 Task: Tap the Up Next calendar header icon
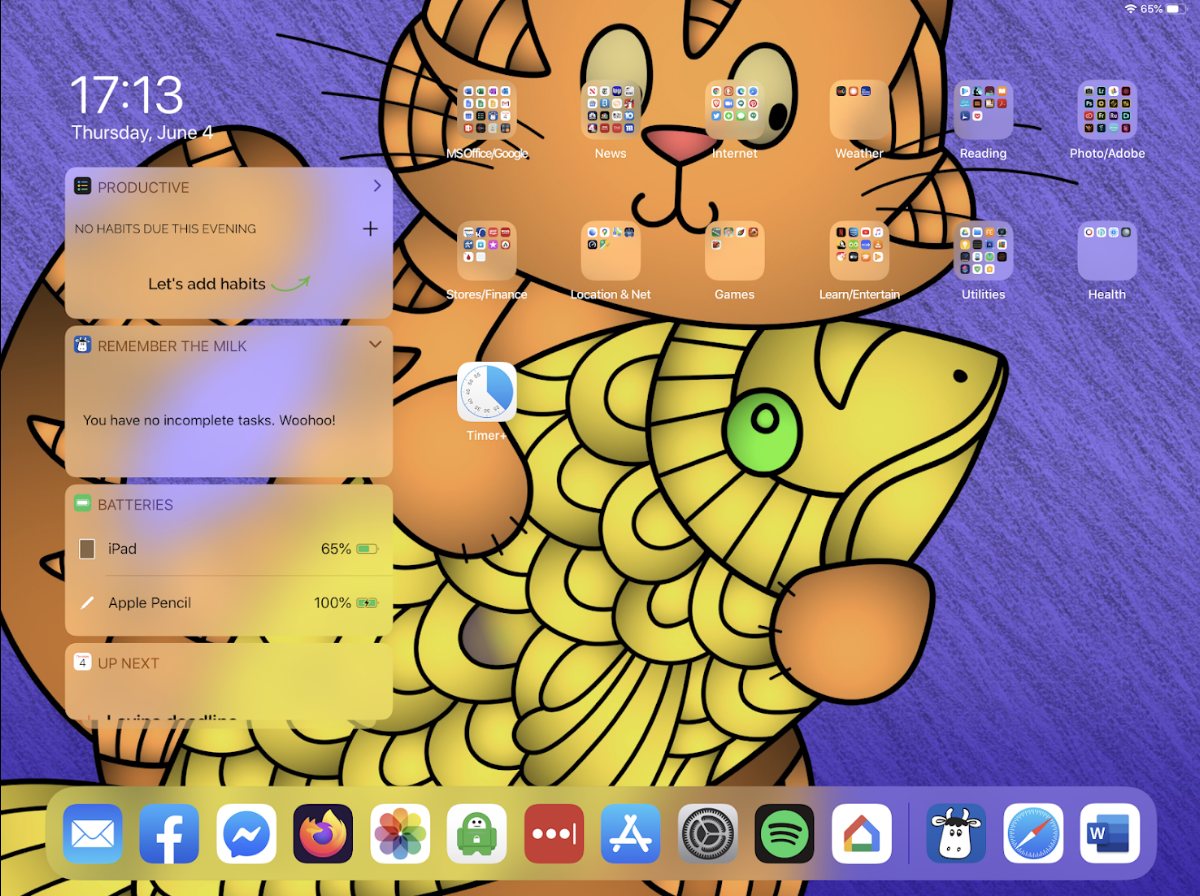pos(83,662)
